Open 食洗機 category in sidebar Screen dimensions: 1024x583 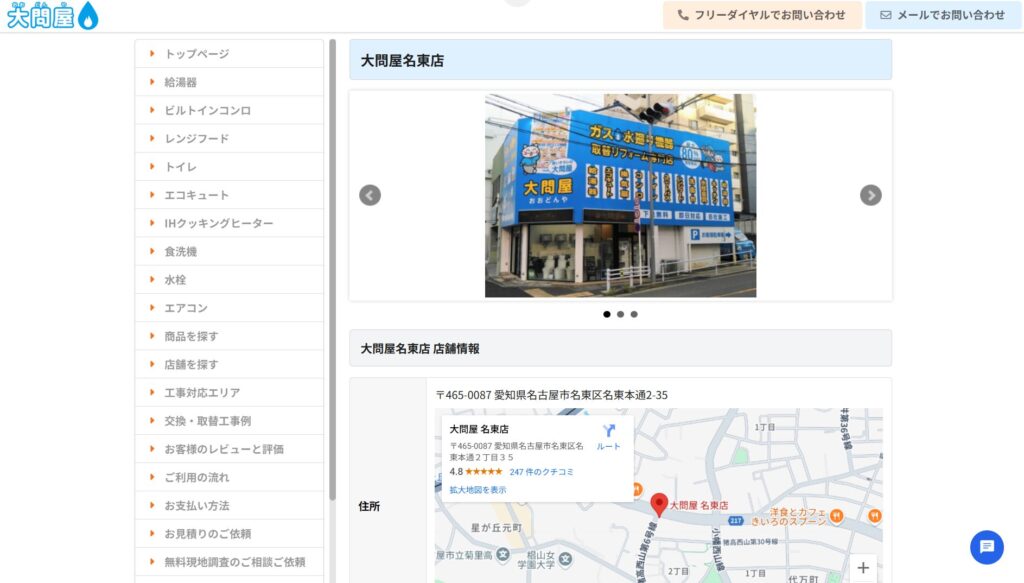[x=229, y=251]
